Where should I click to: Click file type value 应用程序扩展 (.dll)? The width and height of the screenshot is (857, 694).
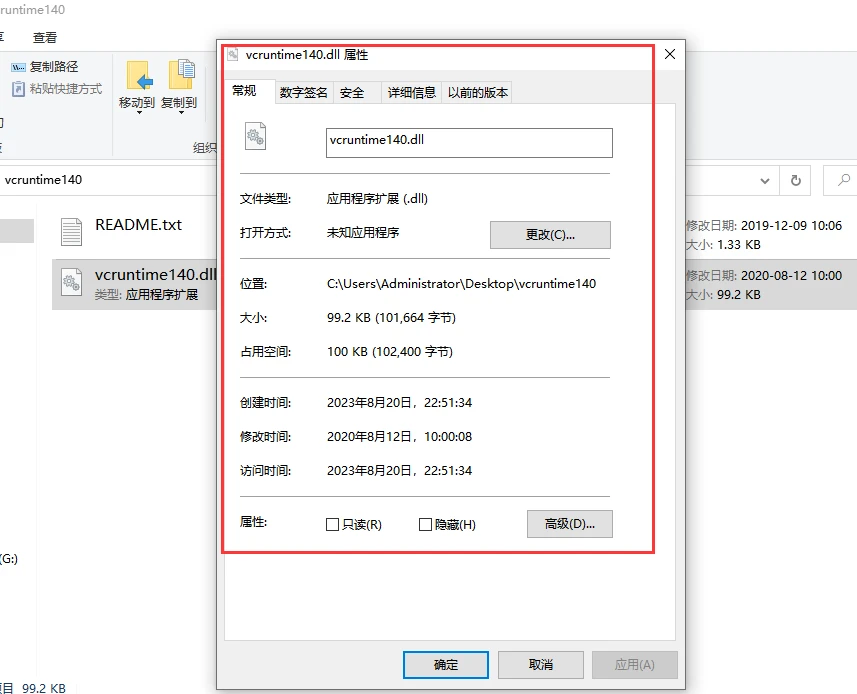pyautogui.click(x=377, y=199)
